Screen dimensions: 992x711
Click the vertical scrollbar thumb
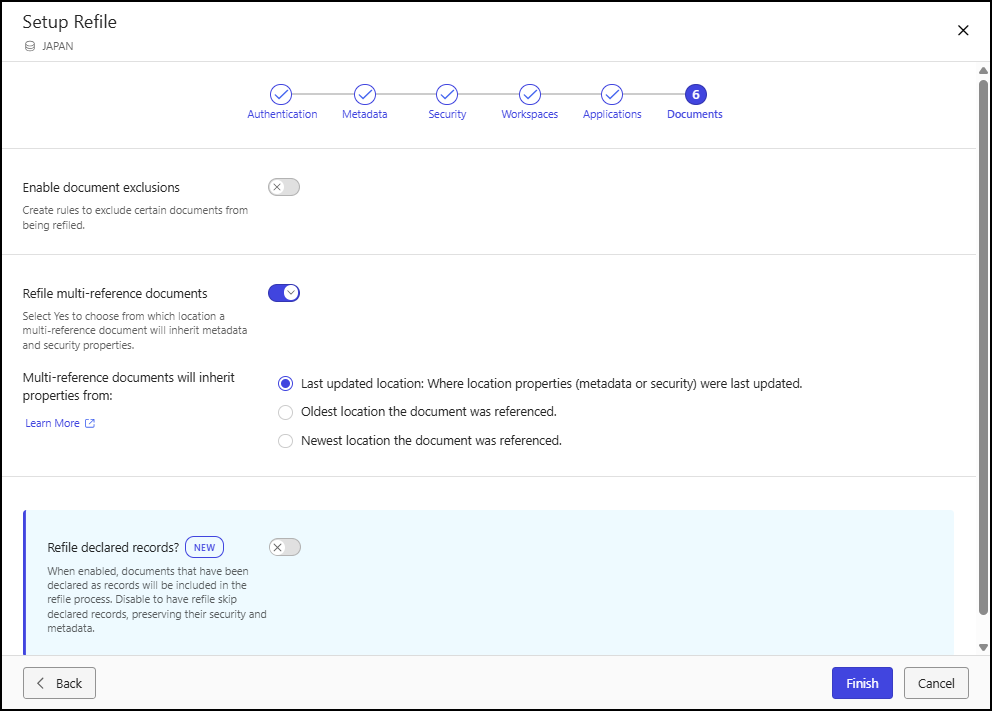click(x=983, y=347)
